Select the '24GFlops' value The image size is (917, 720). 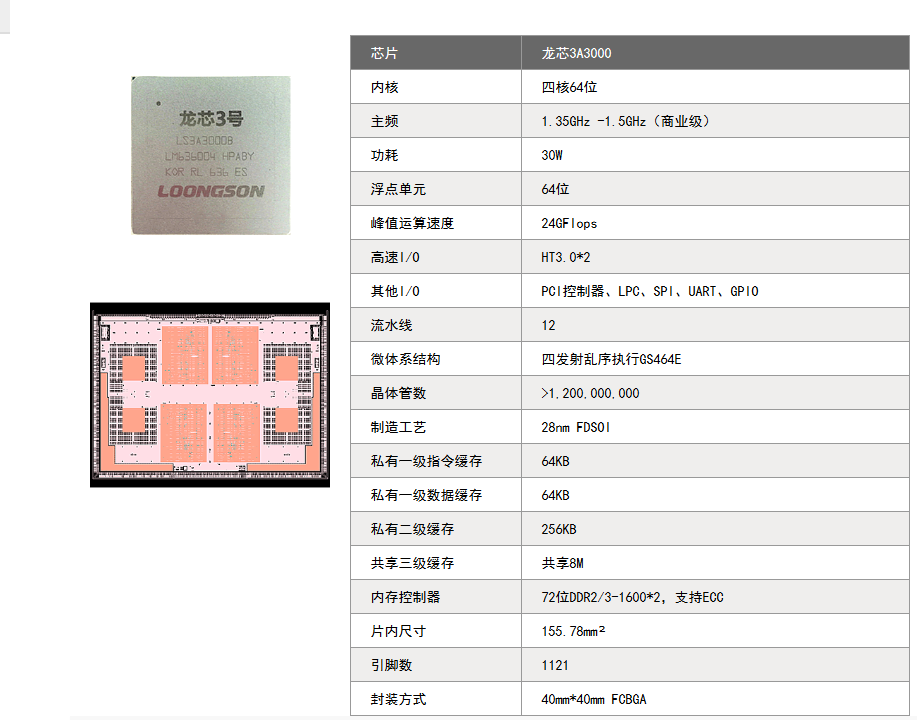[x=569, y=223]
